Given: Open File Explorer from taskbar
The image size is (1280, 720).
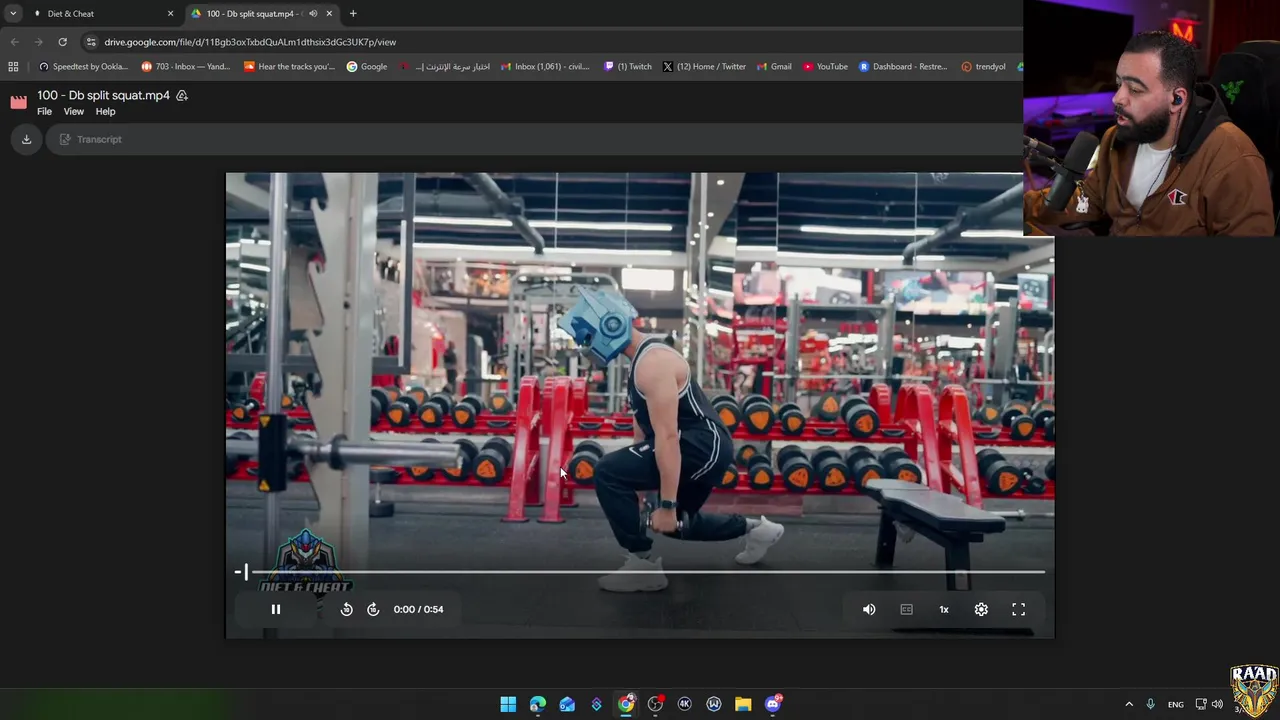Looking at the screenshot, I should [743, 704].
